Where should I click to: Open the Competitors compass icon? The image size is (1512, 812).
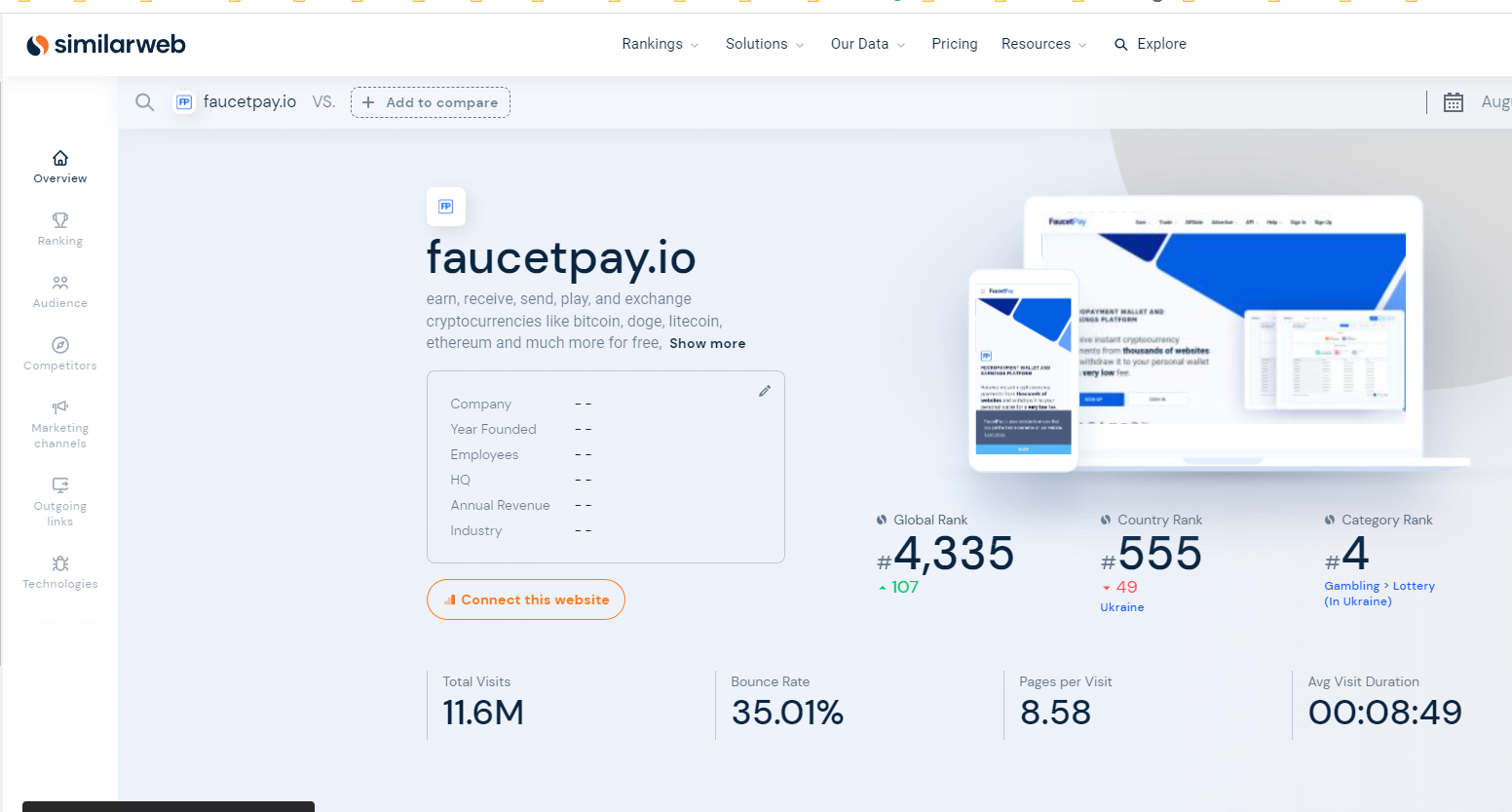click(x=60, y=345)
